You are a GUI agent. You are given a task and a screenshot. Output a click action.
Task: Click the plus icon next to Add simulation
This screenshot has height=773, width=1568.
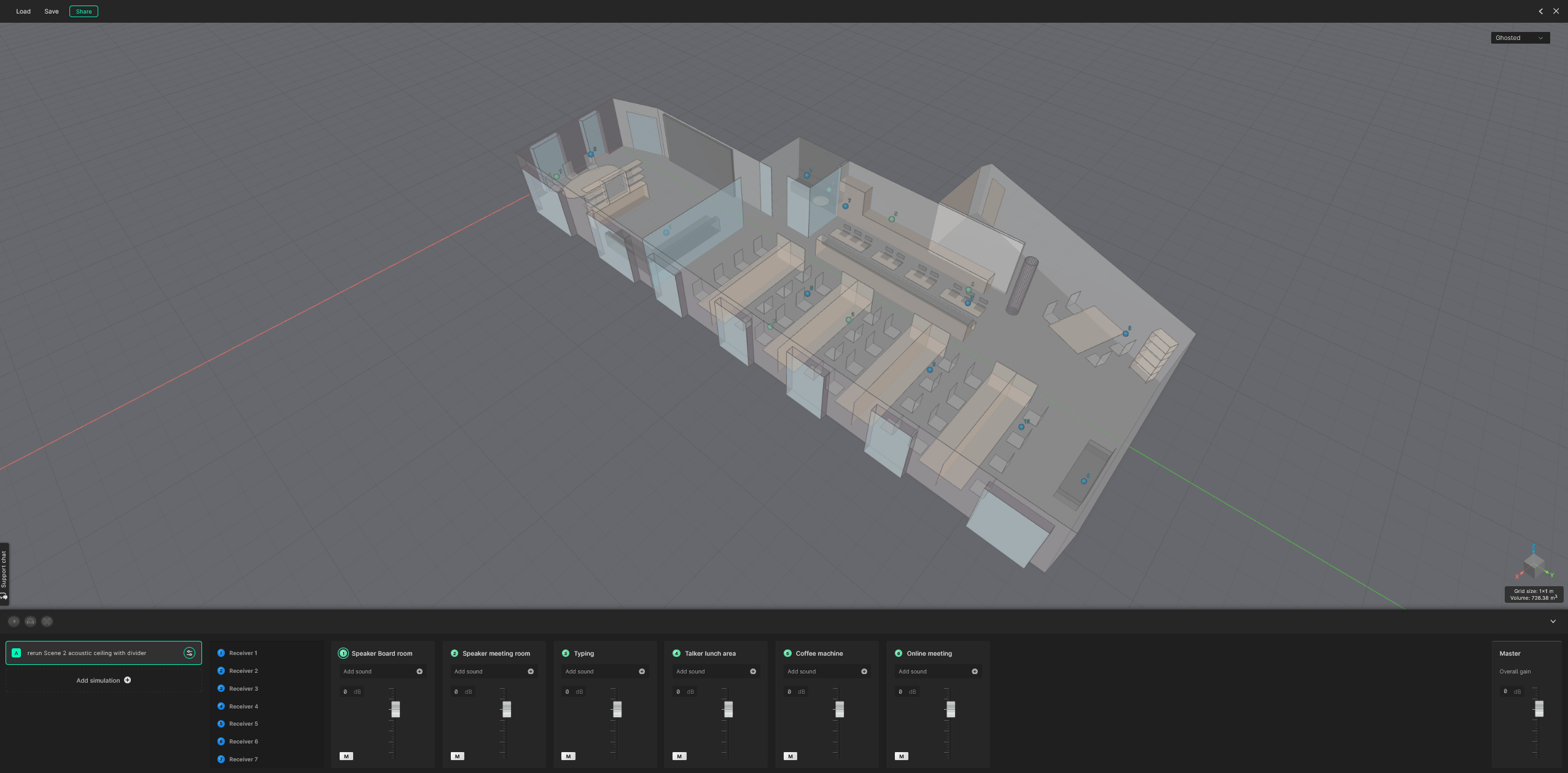click(127, 680)
